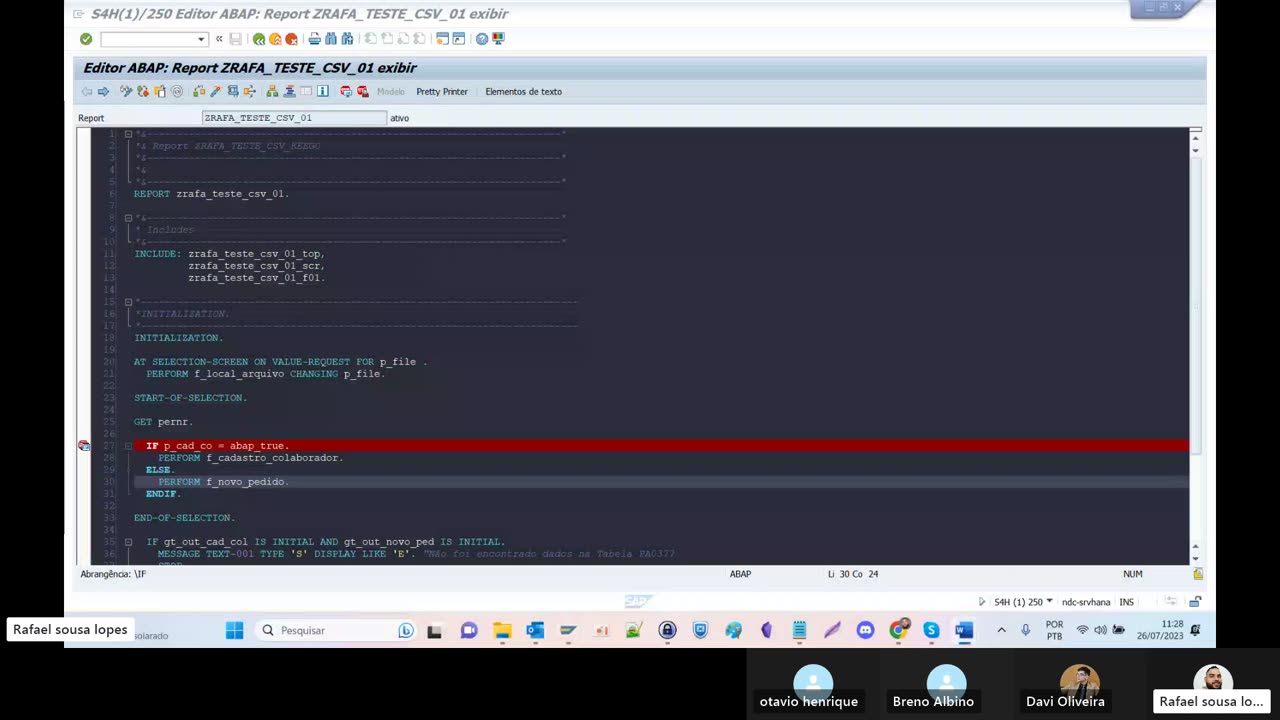This screenshot has width=1280, height=720.
Task: Click the Find Next binoculars icon
Action: point(347,39)
